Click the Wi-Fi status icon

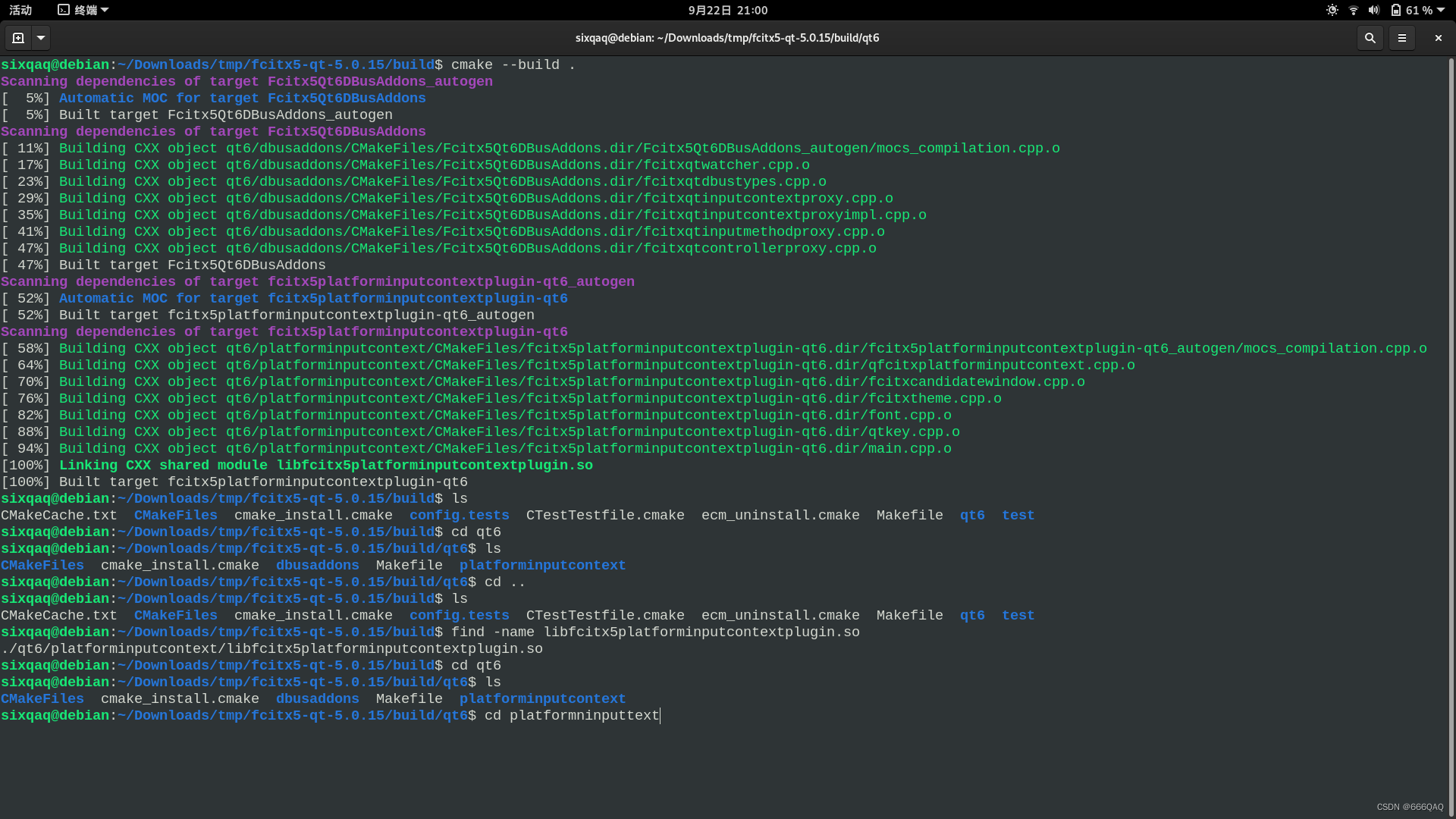[1353, 10]
